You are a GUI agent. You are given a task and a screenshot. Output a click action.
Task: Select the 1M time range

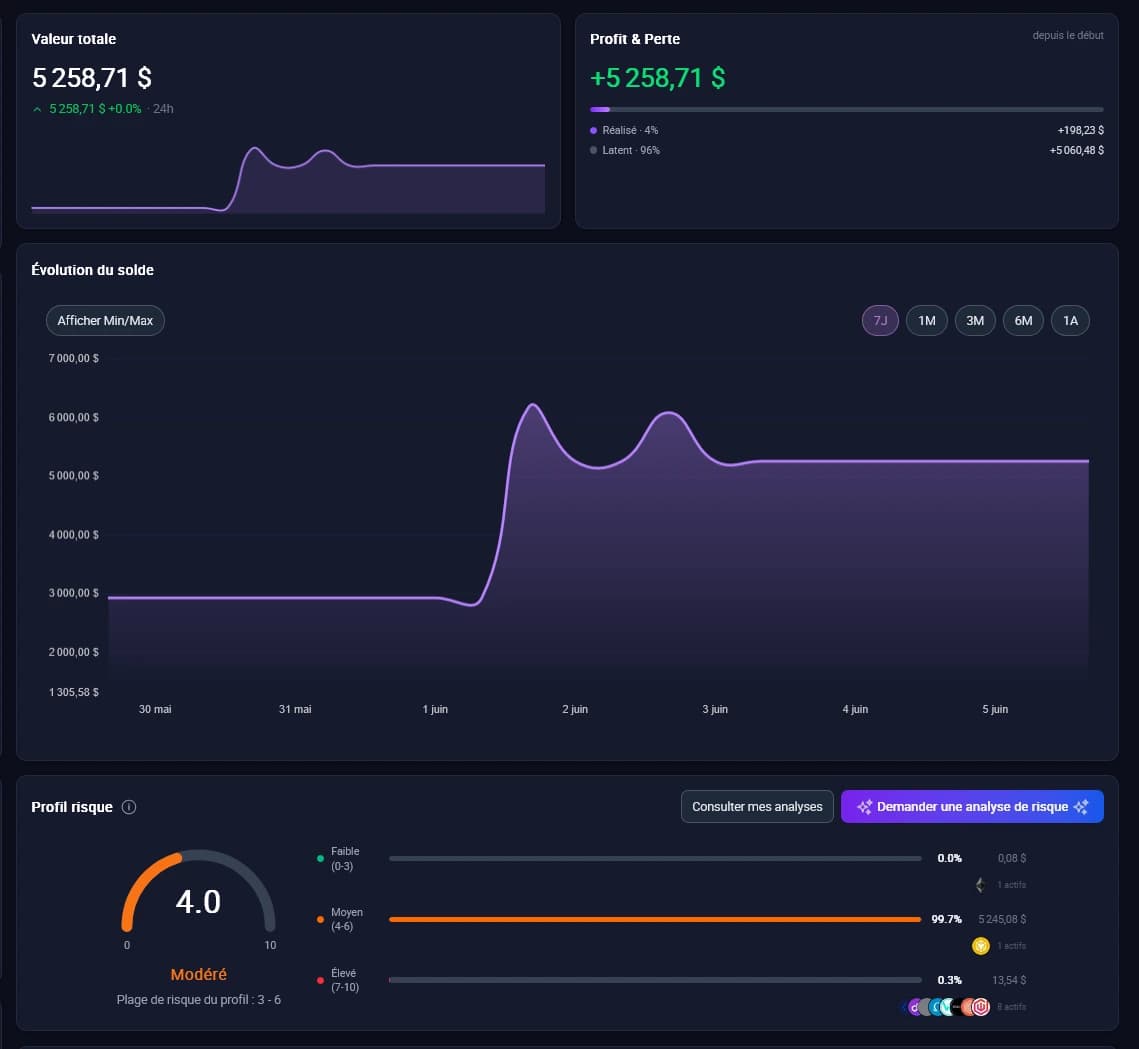(x=927, y=320)
